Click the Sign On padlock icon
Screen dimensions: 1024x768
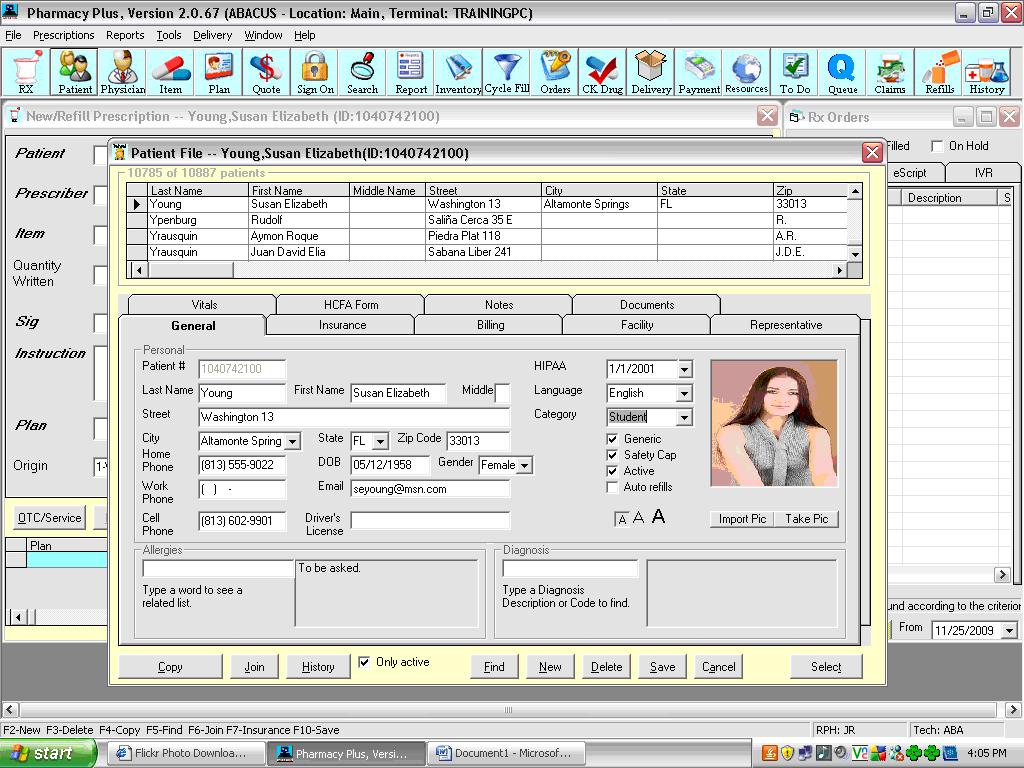coord(314,72)
